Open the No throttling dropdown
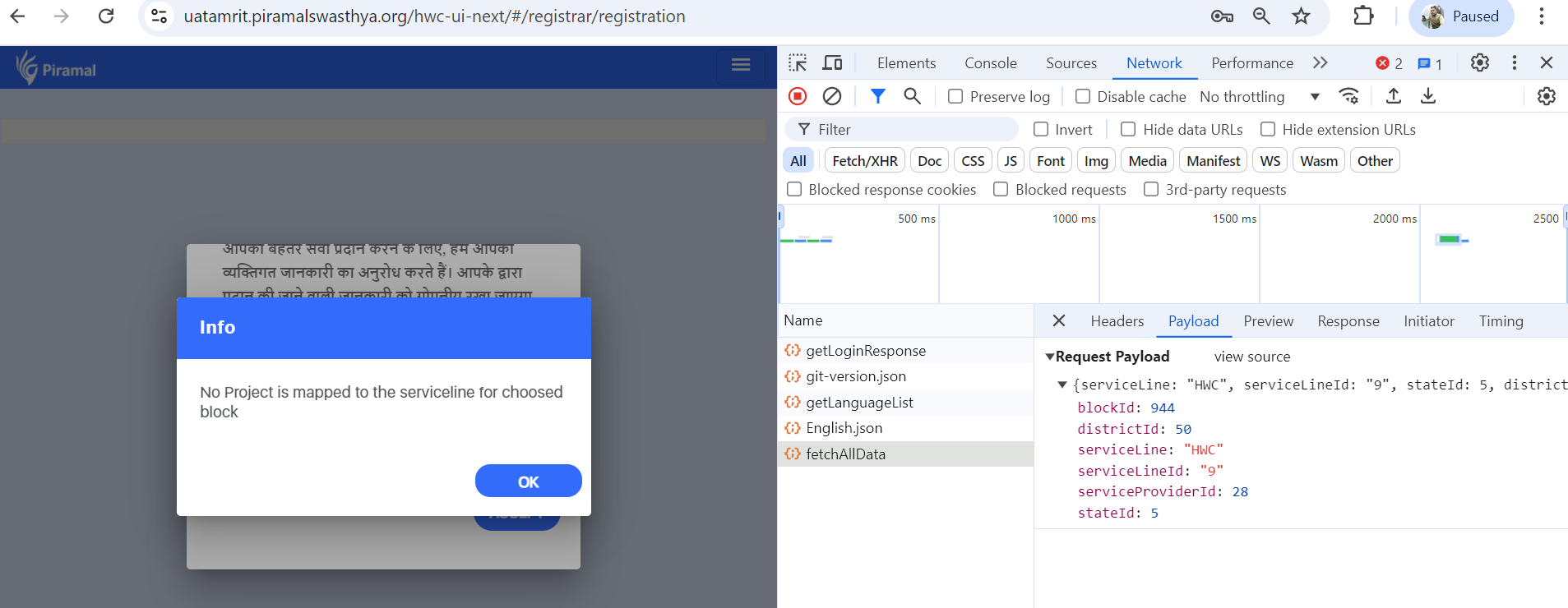This screenshot has width=1568, height=608. [1259, 97]
